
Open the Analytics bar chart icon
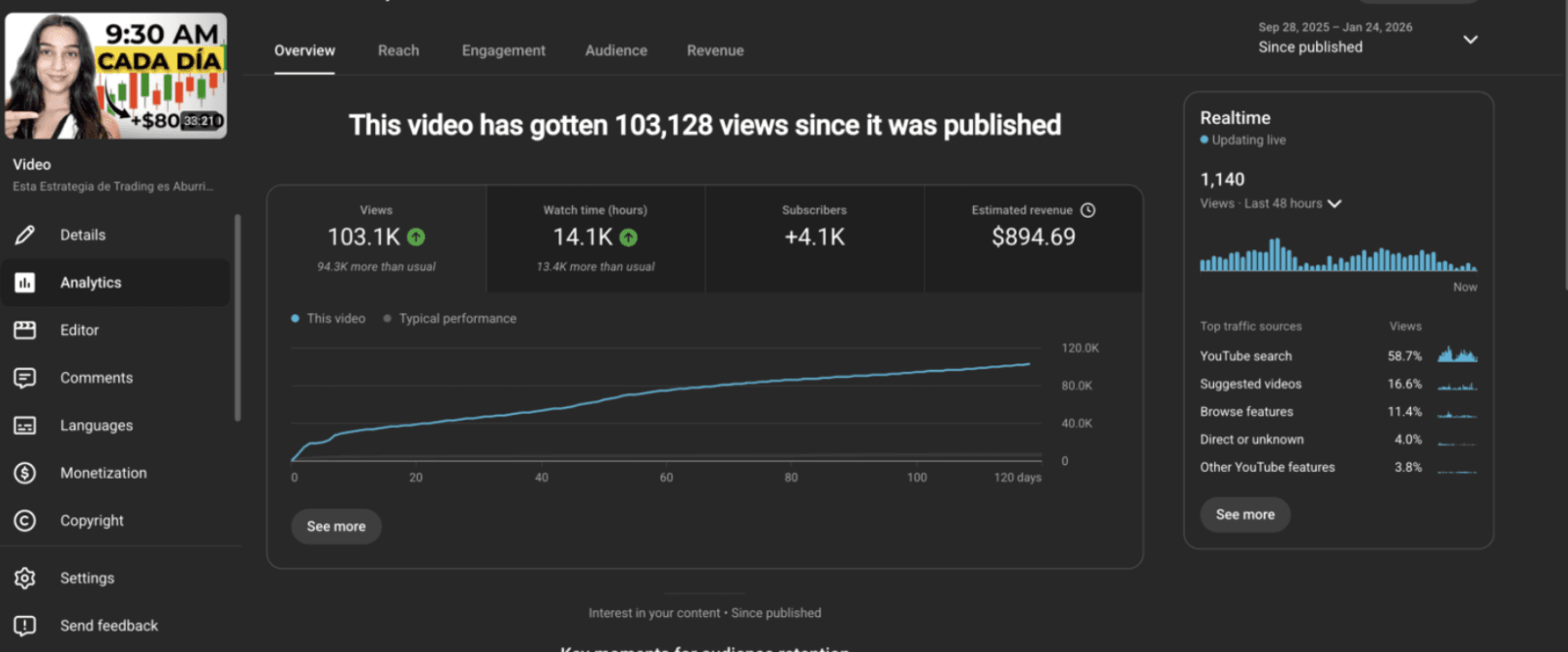(25, 282)
